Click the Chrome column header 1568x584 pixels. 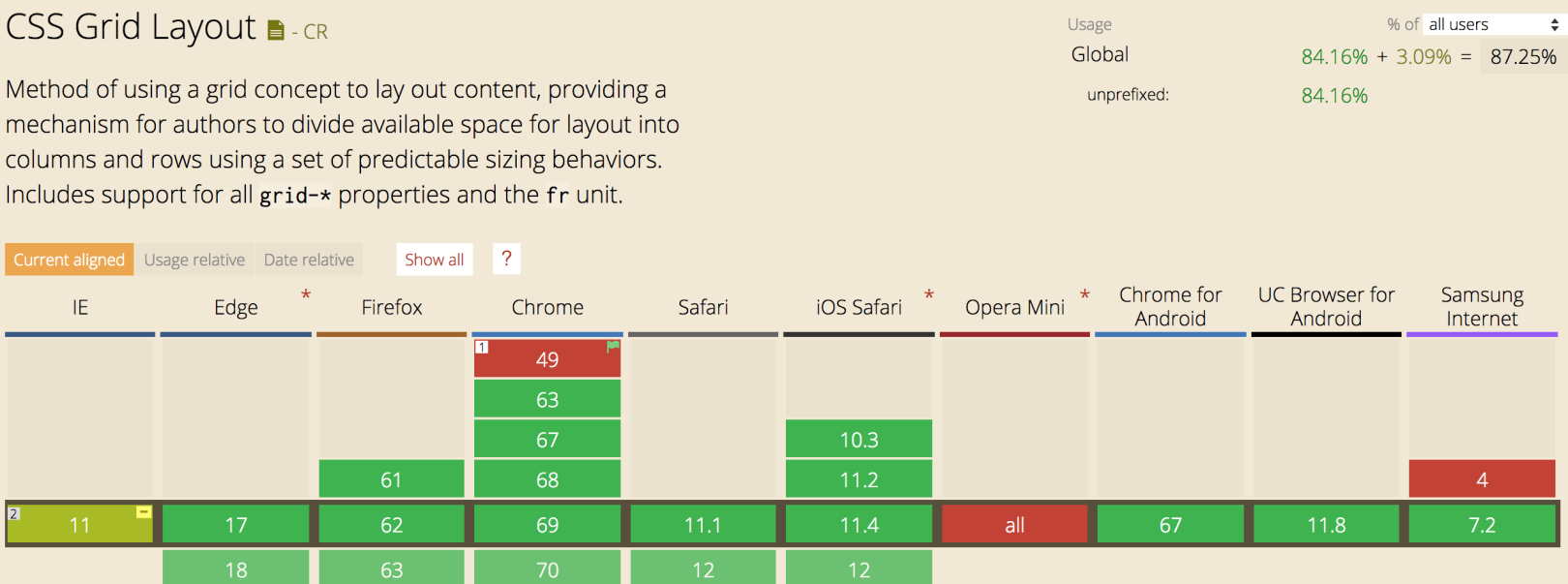(x=548, y=307)
